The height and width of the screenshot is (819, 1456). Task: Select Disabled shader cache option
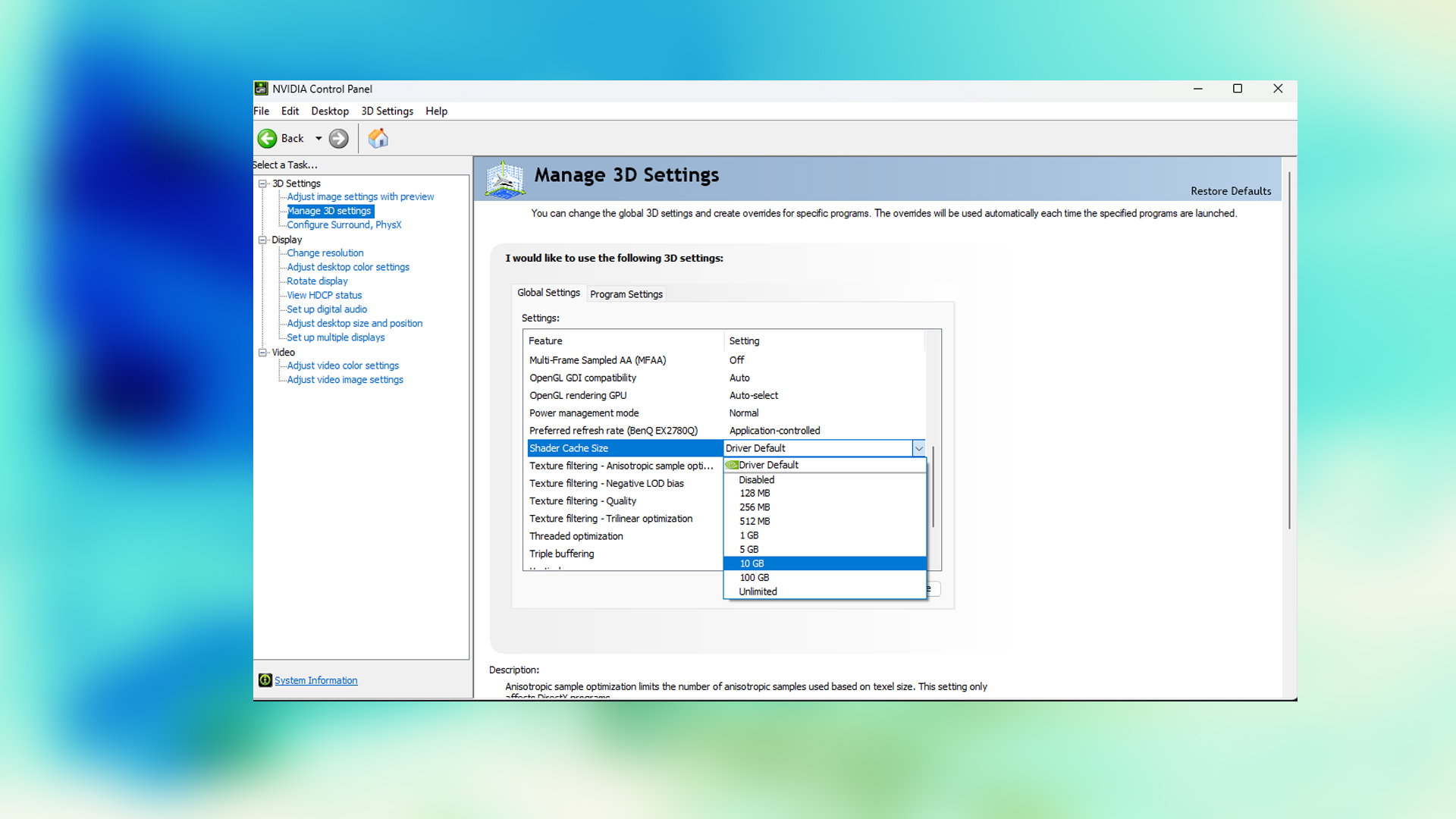825,480
